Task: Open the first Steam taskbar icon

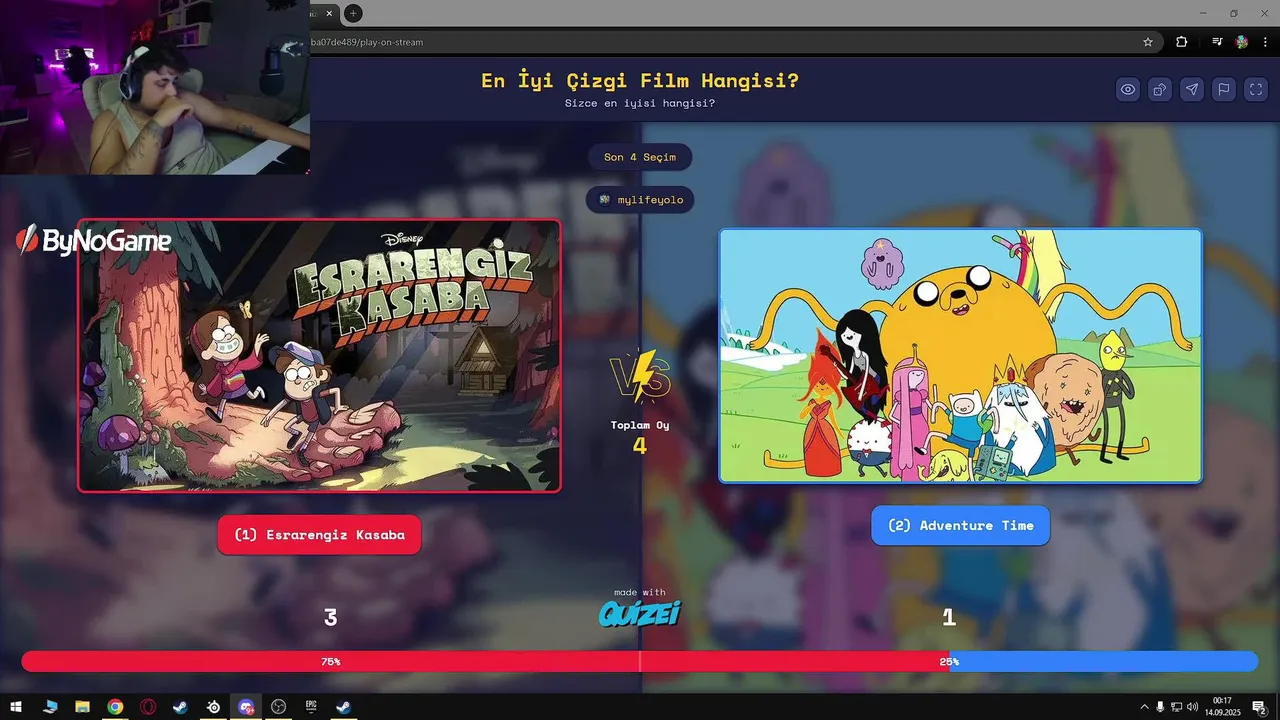Action: click(181, 707)
